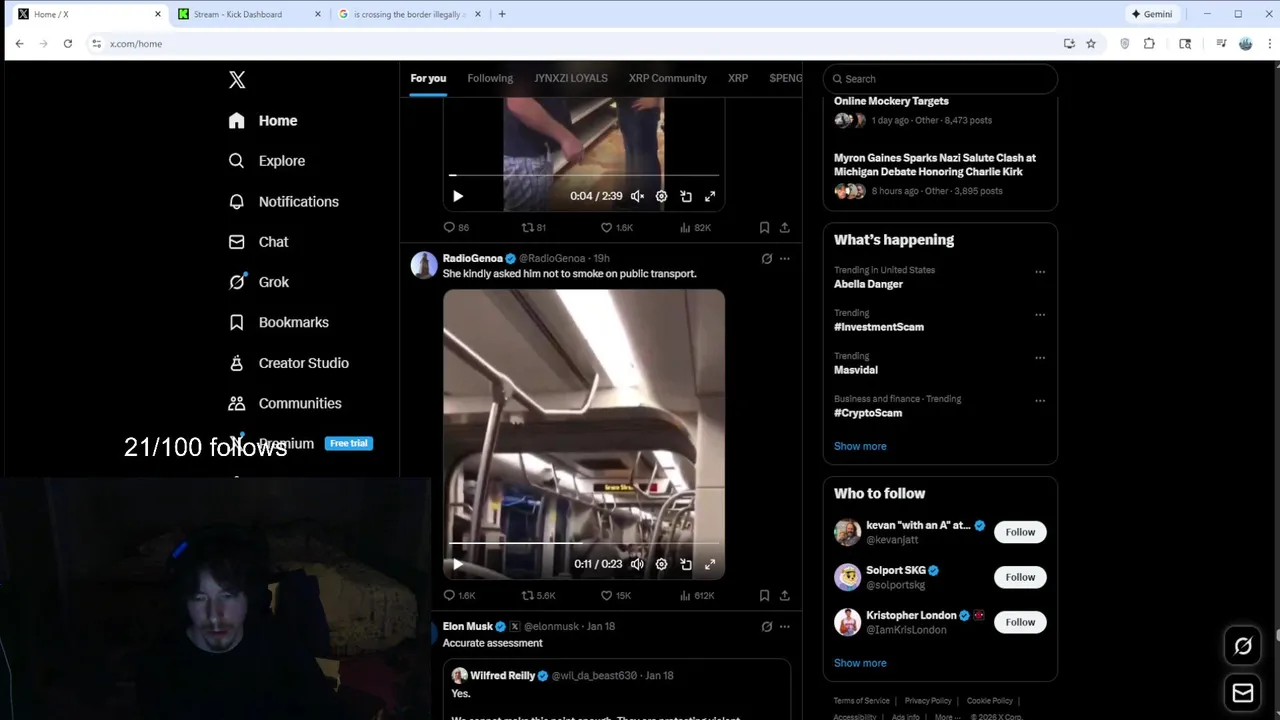Show more under Who to follow
Image resolution: width=1280 pixels, height=720 pixels.
click(x=860, y=663)
